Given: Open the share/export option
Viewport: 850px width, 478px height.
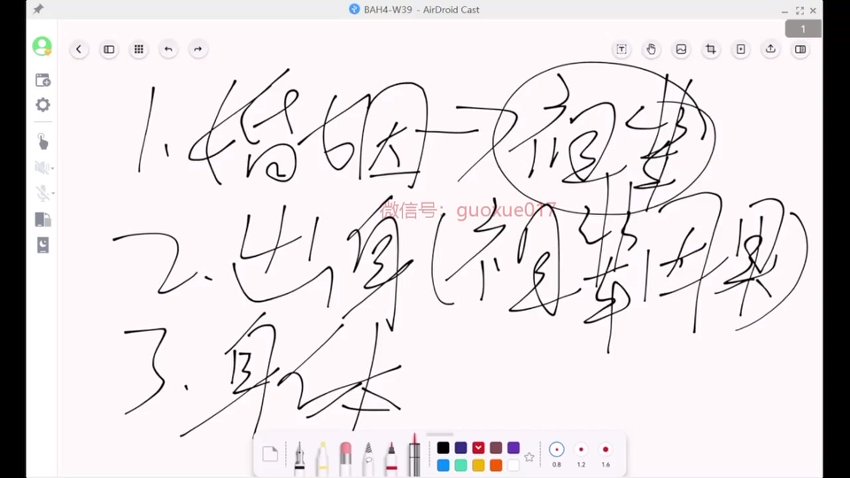Looking at the screenshot, I should (x=770, y=49).
